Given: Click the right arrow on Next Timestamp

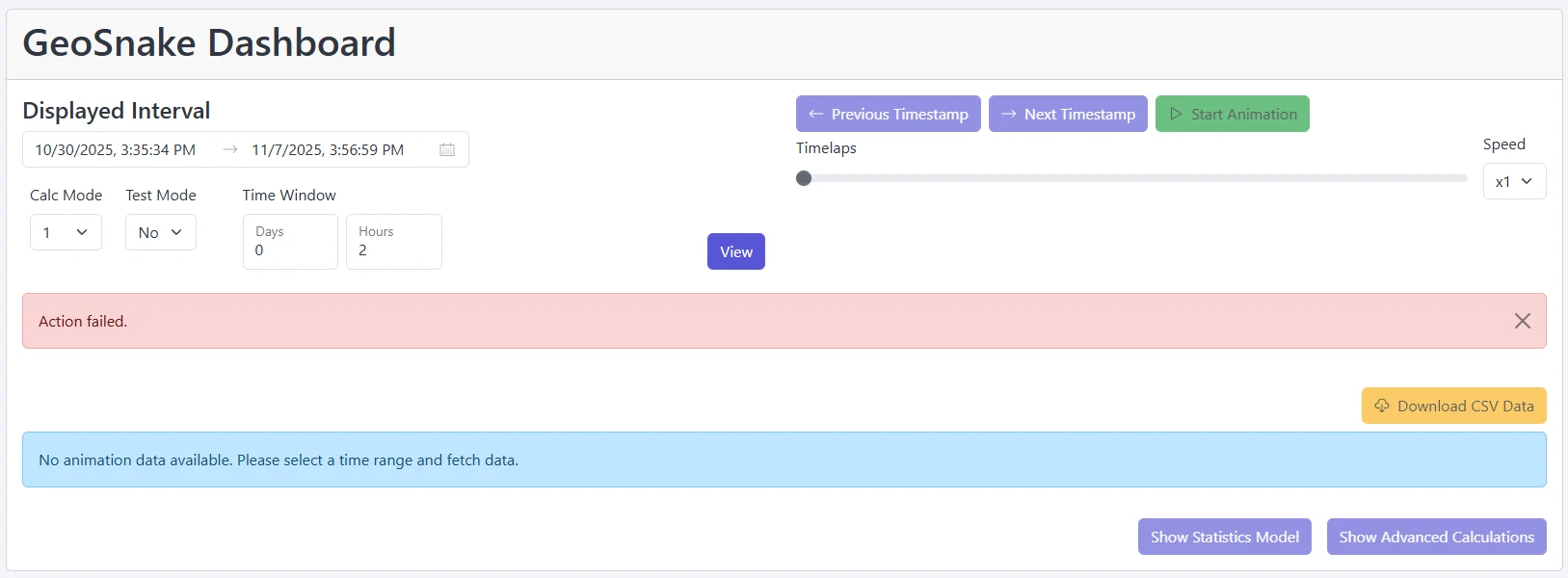Looking at the screenshot, I should point(1009,114).
